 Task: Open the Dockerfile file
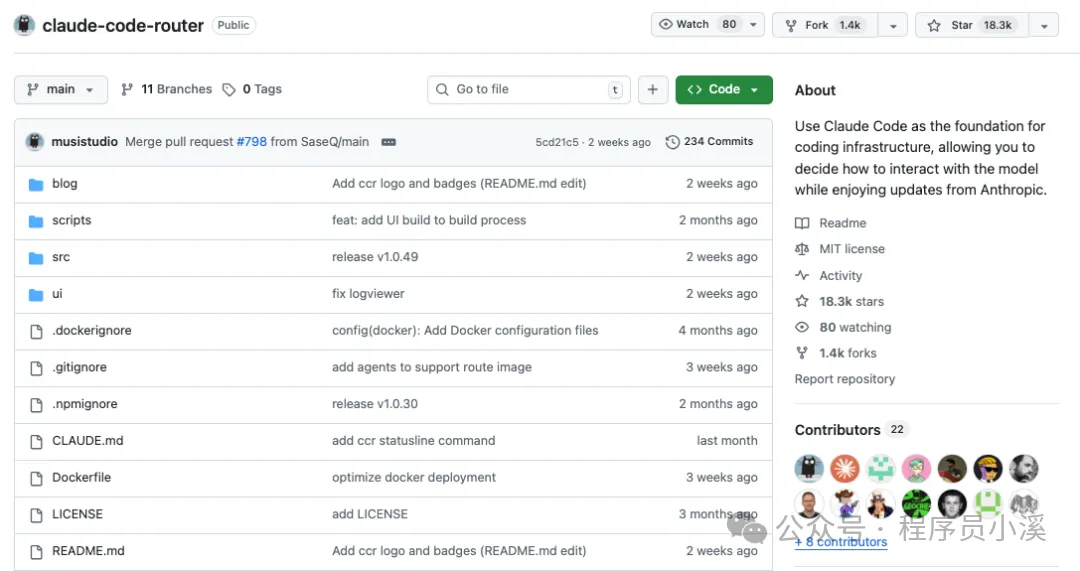(x=81, y=477)
